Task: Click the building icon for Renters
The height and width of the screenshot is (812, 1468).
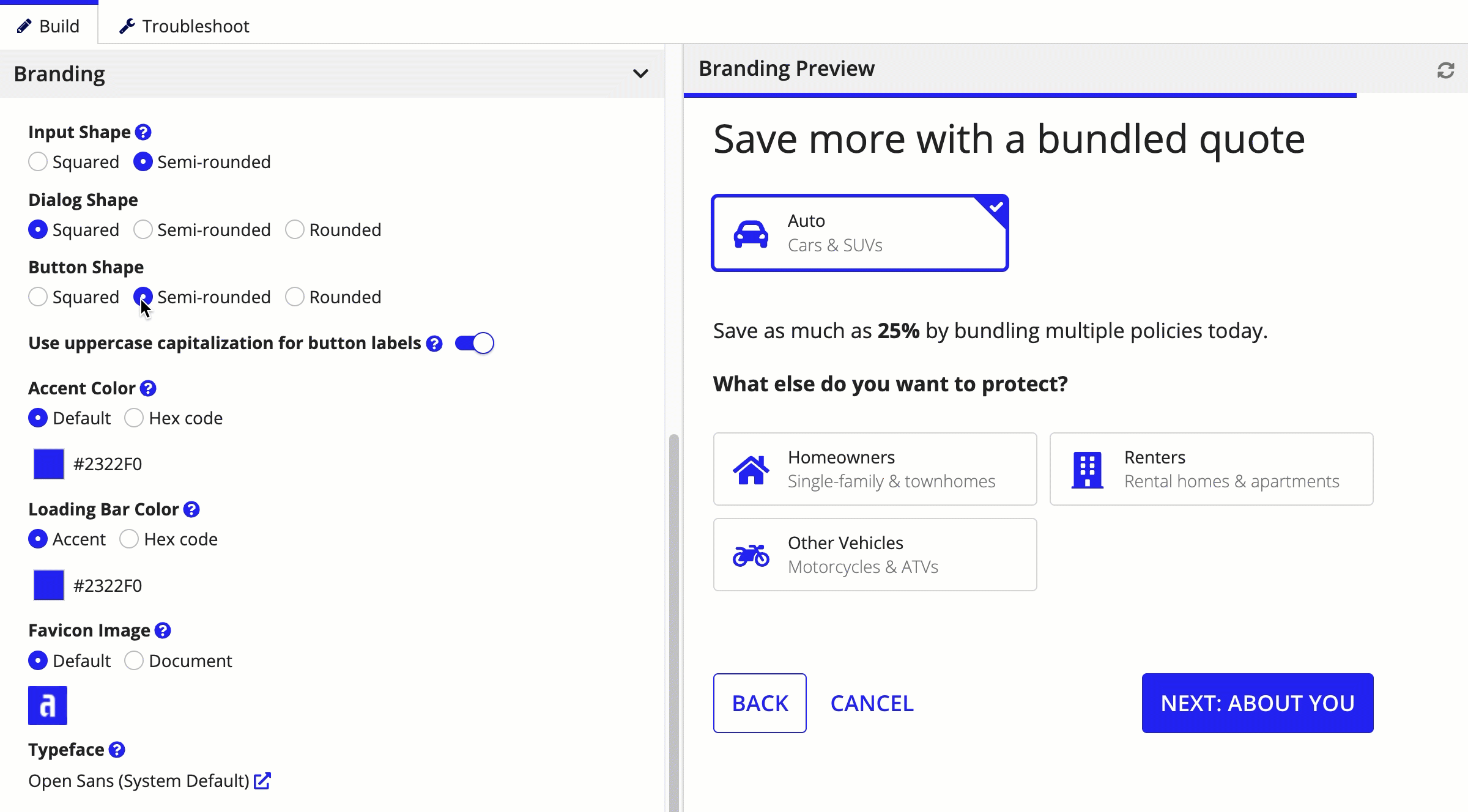Action: pyautogui.click(x=1088, y=470)
